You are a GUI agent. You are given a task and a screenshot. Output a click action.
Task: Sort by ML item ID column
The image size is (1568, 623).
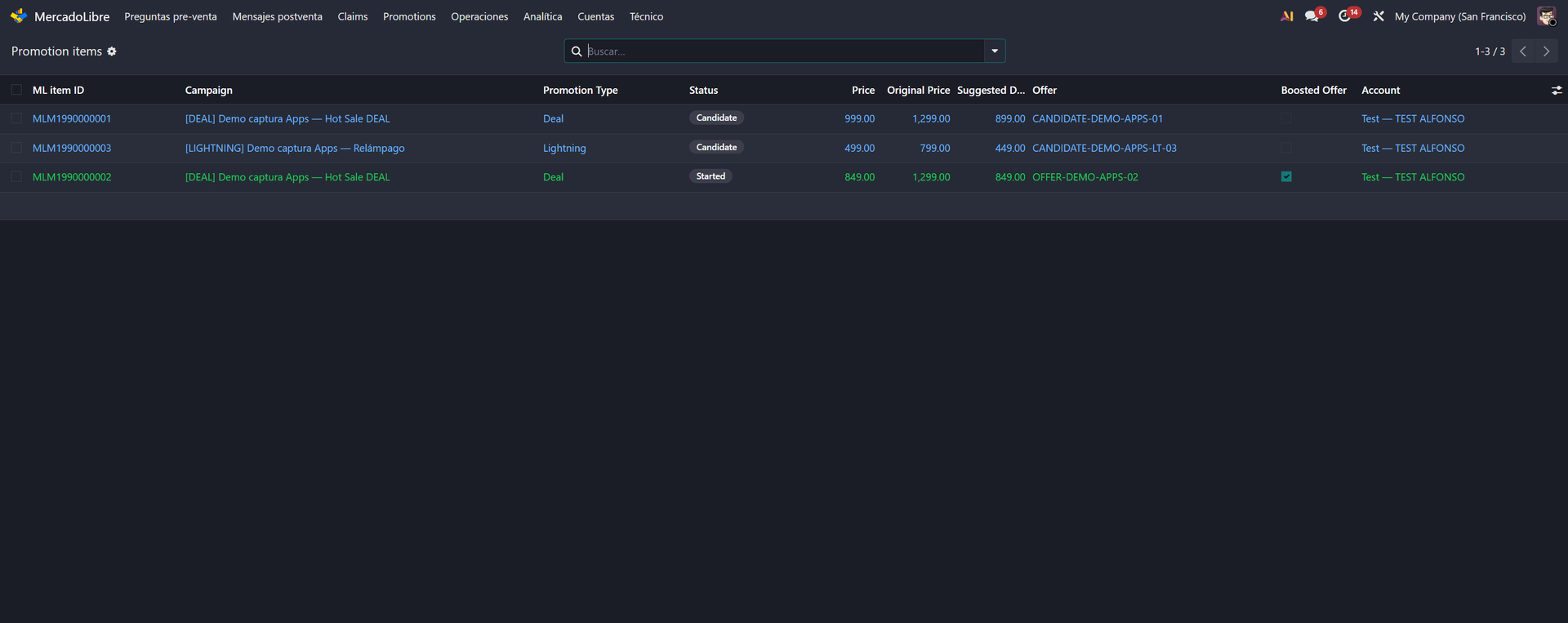click(59, 91)
